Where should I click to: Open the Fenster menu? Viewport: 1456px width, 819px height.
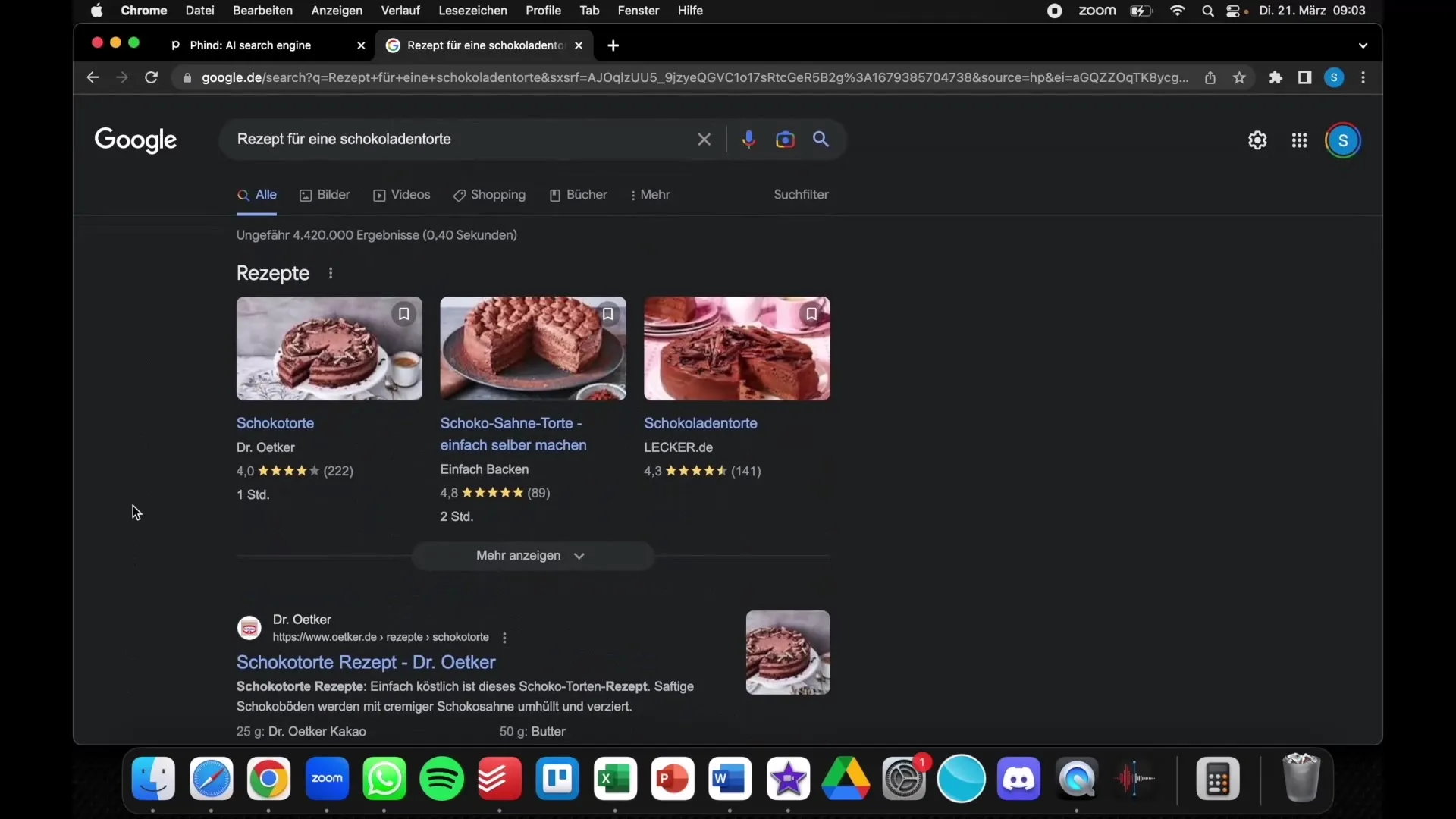639,11
